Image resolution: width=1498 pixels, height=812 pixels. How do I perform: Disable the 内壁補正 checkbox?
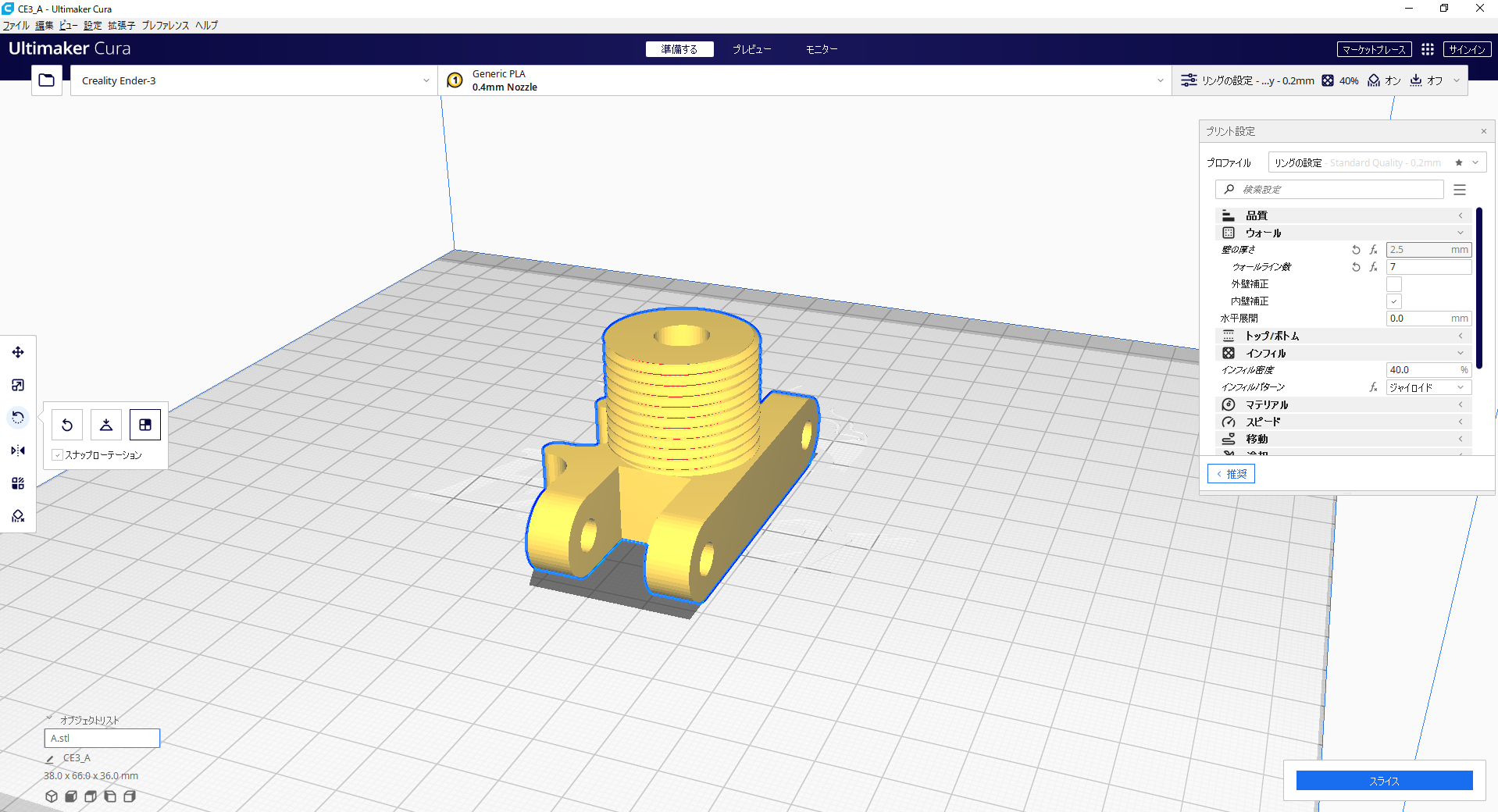coord(1394,301)
